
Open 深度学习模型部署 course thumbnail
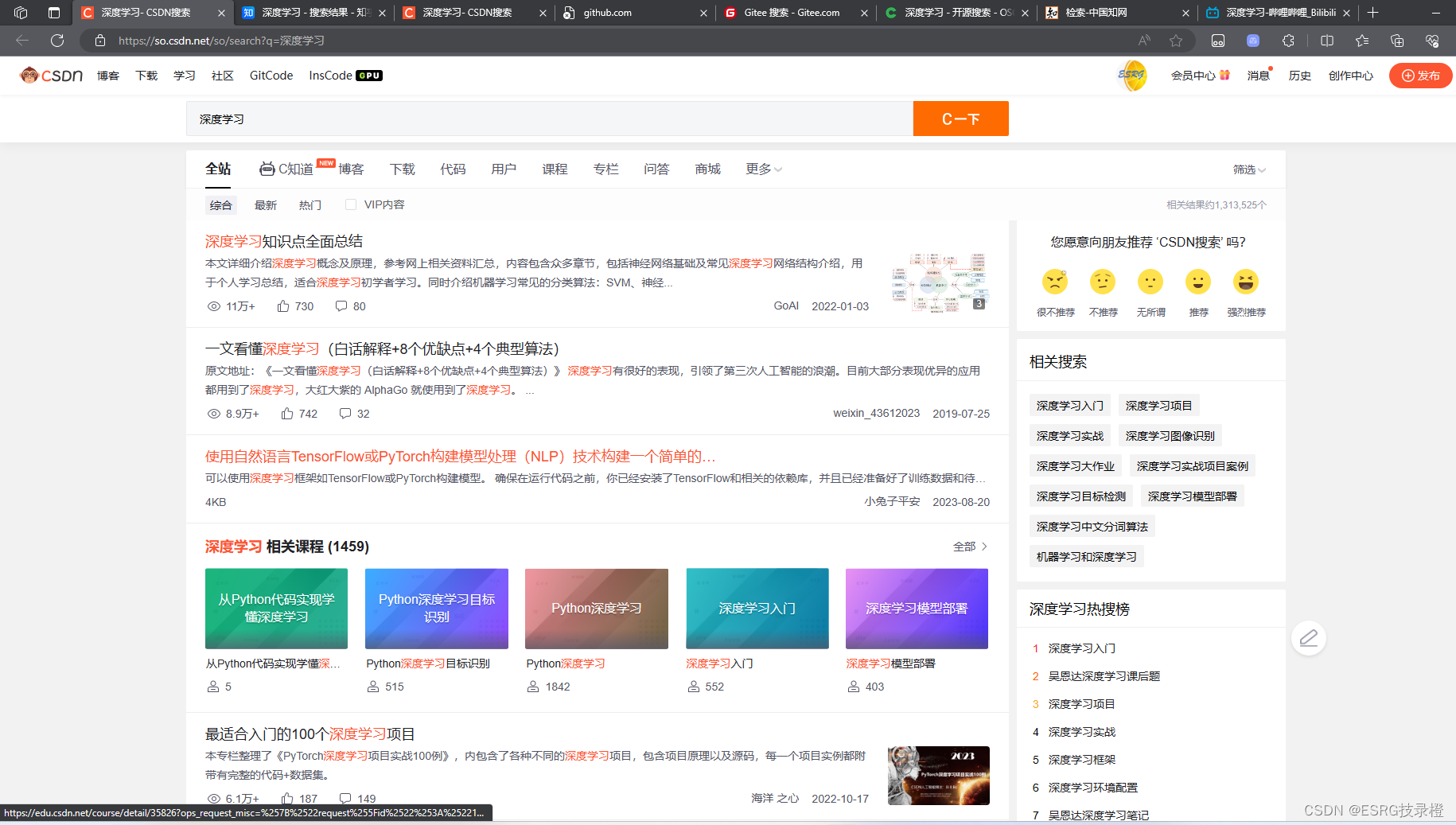pyautogui.click(x=917, y=609)
